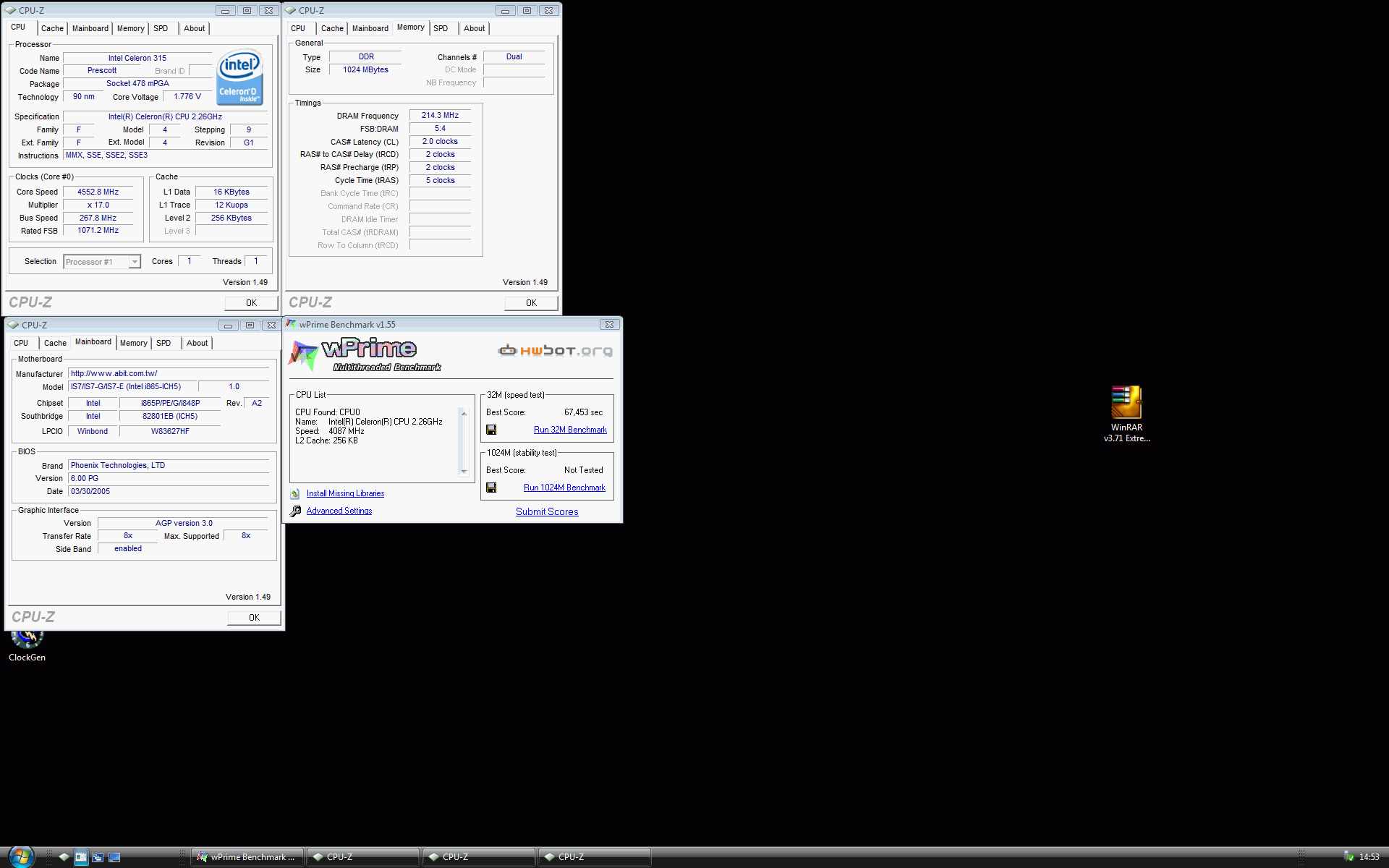
Task: Click the CPU List scrollbar down arrow
Action: click(x=464, y=472)
